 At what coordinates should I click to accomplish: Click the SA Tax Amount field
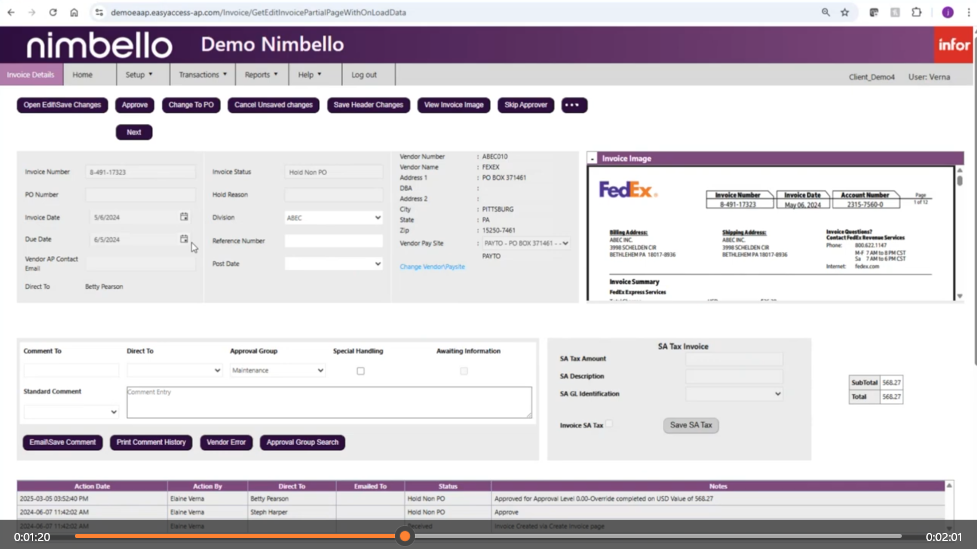pyautogui.click(x=734, y=358)
